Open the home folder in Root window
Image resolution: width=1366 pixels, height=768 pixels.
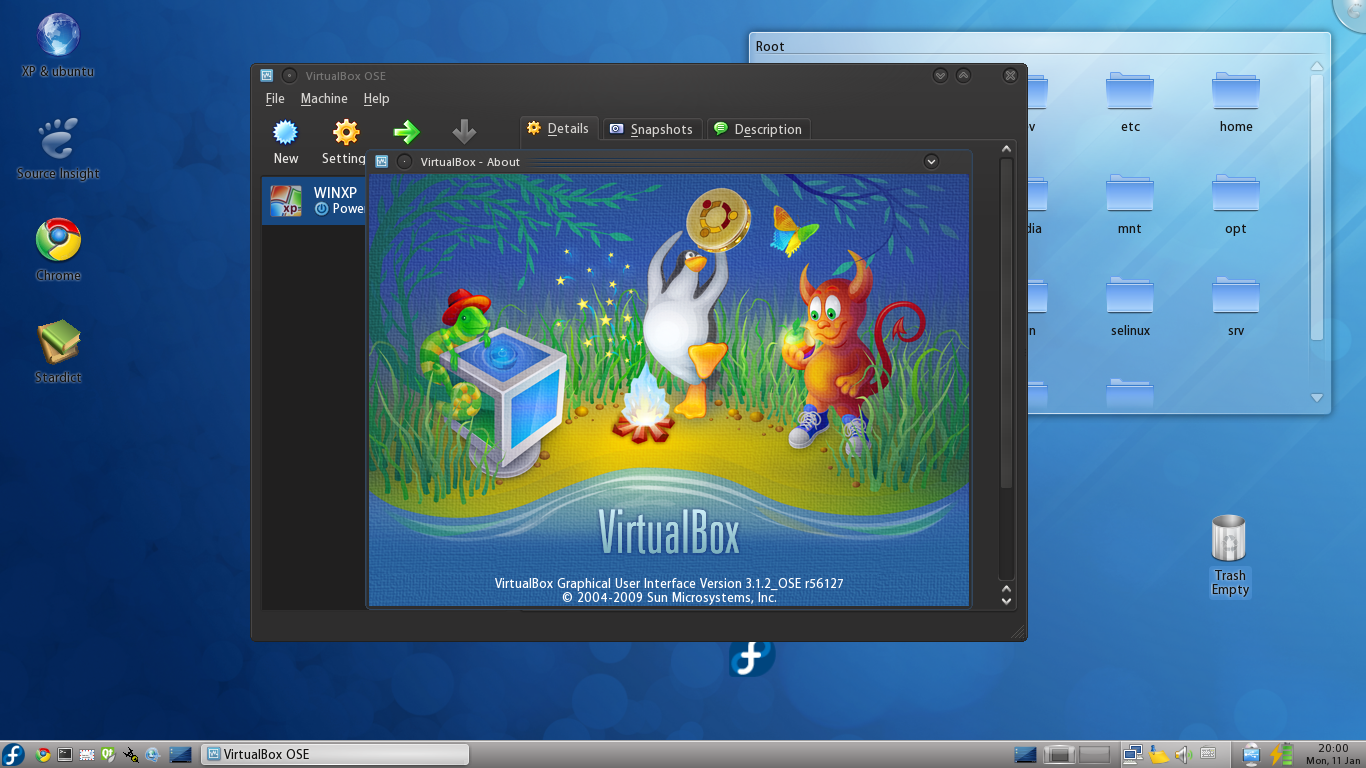point(1236,102)
